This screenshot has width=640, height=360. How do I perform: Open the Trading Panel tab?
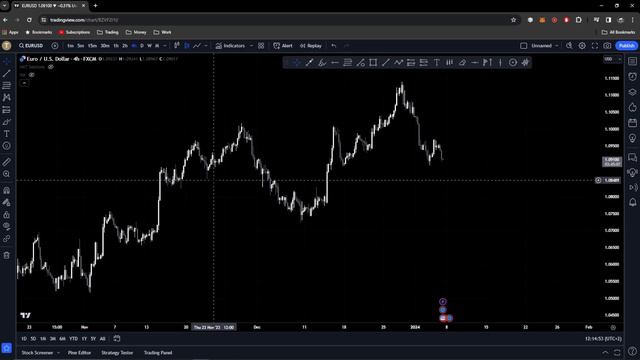158,353
